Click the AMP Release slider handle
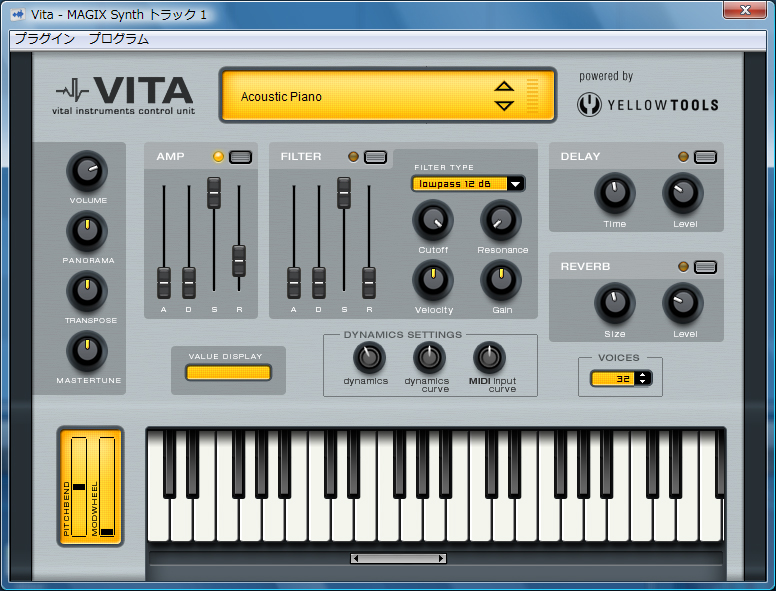This screenshot has width=776, height=591. 239,260
